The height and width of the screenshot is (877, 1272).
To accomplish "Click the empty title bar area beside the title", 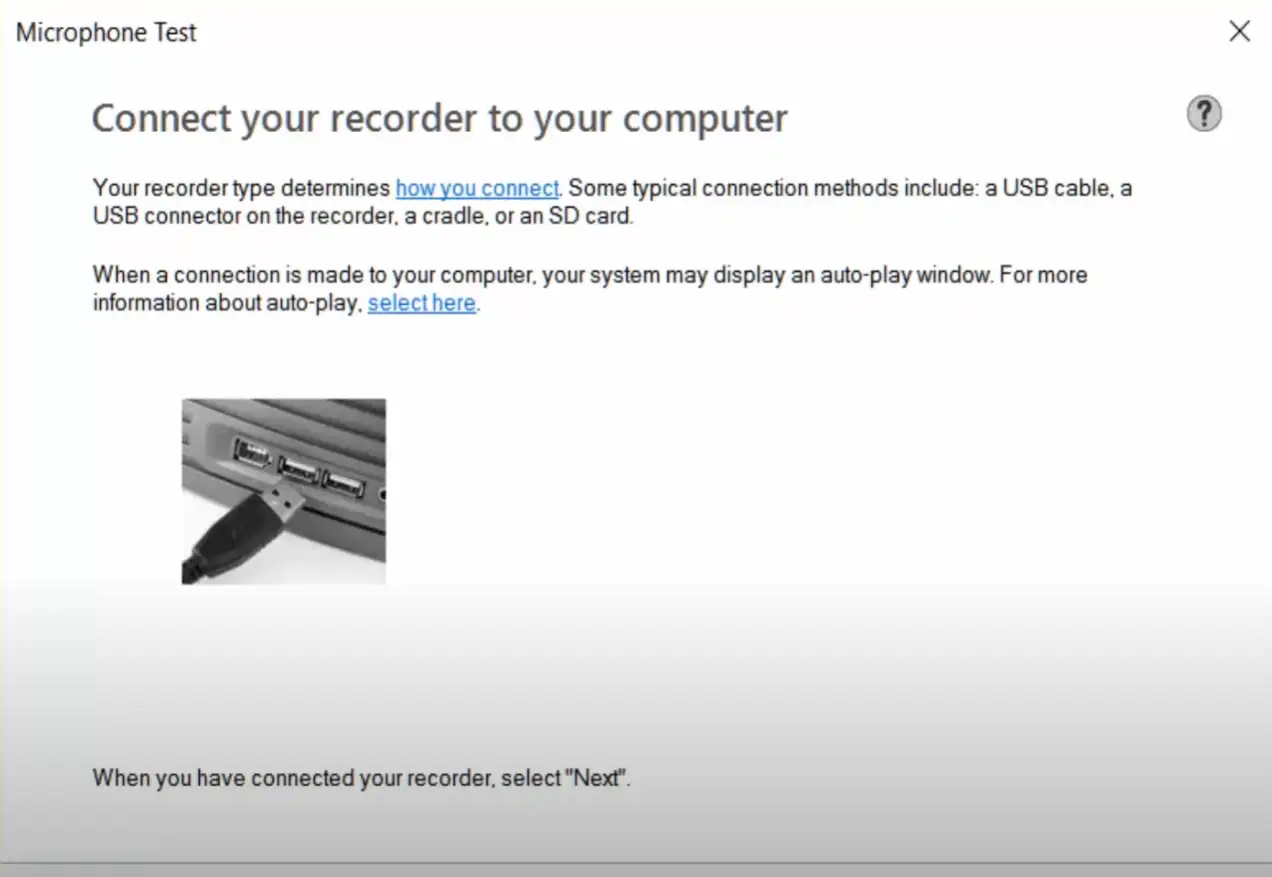I will click(700, 32).
